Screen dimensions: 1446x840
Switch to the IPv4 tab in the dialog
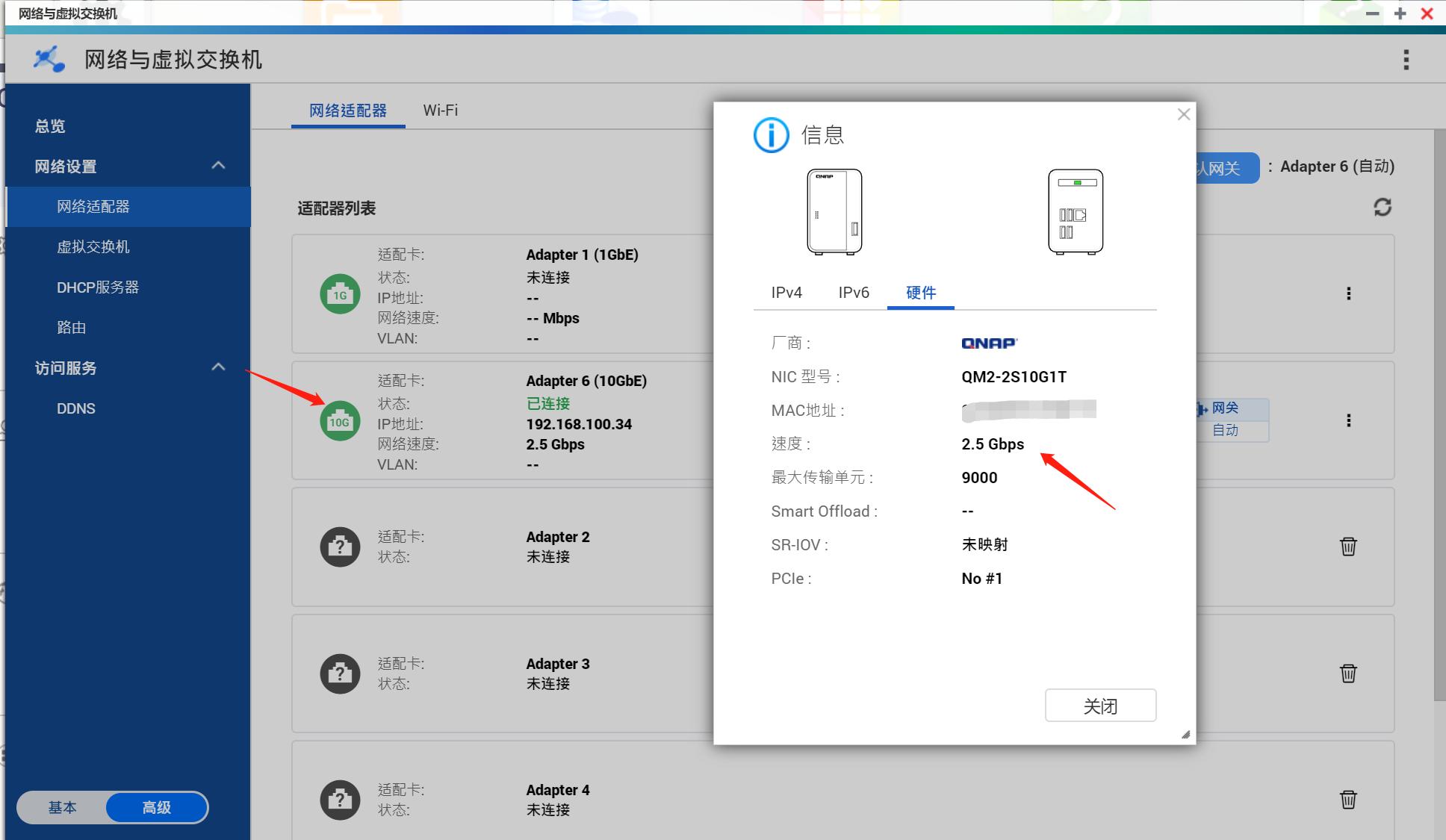point(786,293)
